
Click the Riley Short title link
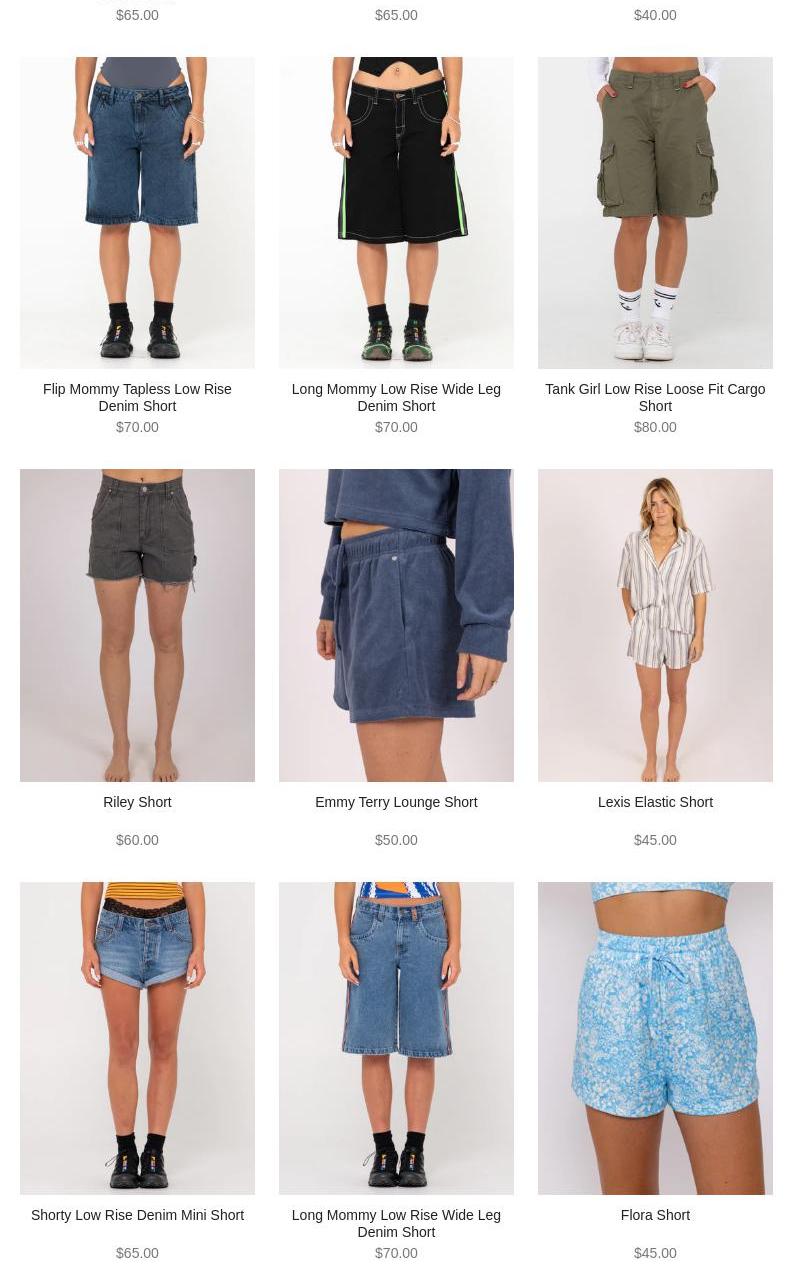(x=137, y=802)
